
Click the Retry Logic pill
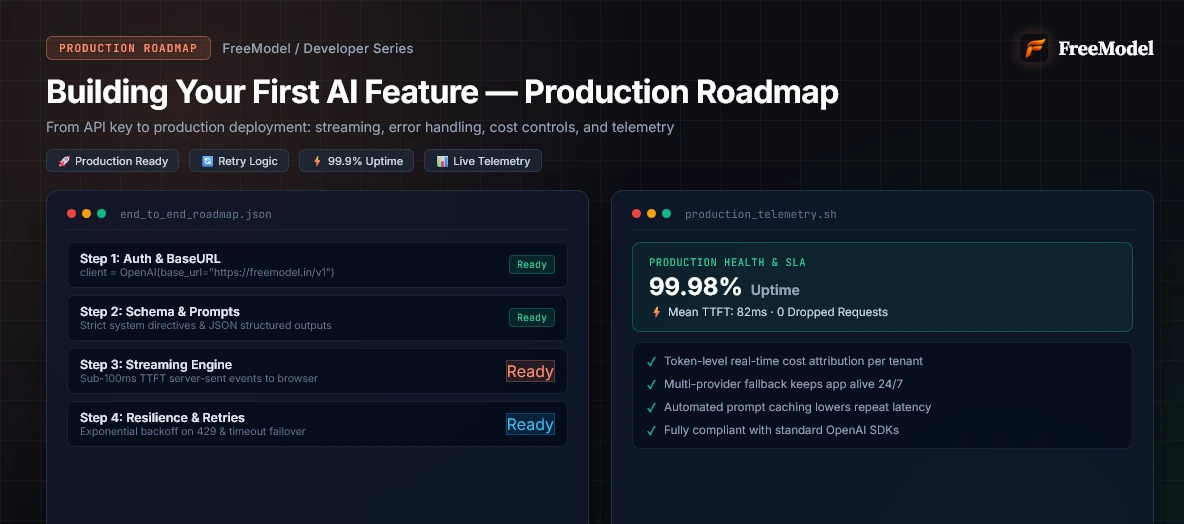pos(239,161)
